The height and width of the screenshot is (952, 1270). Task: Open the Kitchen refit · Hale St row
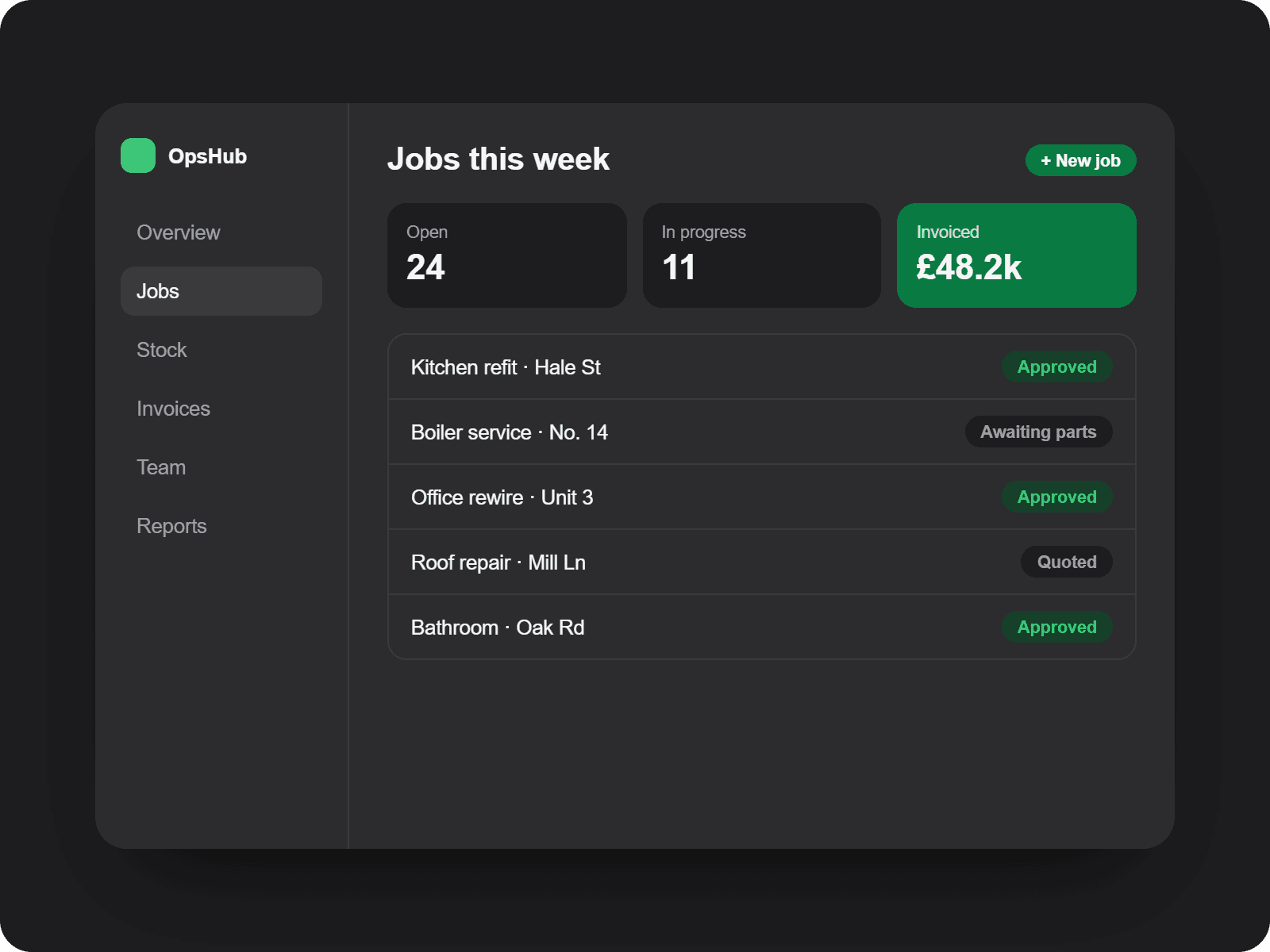pyautogui.click(x=762, y=367)
